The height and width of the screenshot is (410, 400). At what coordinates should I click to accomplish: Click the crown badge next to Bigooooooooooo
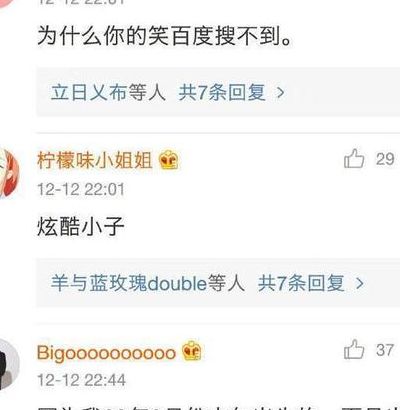pos(192,351)
